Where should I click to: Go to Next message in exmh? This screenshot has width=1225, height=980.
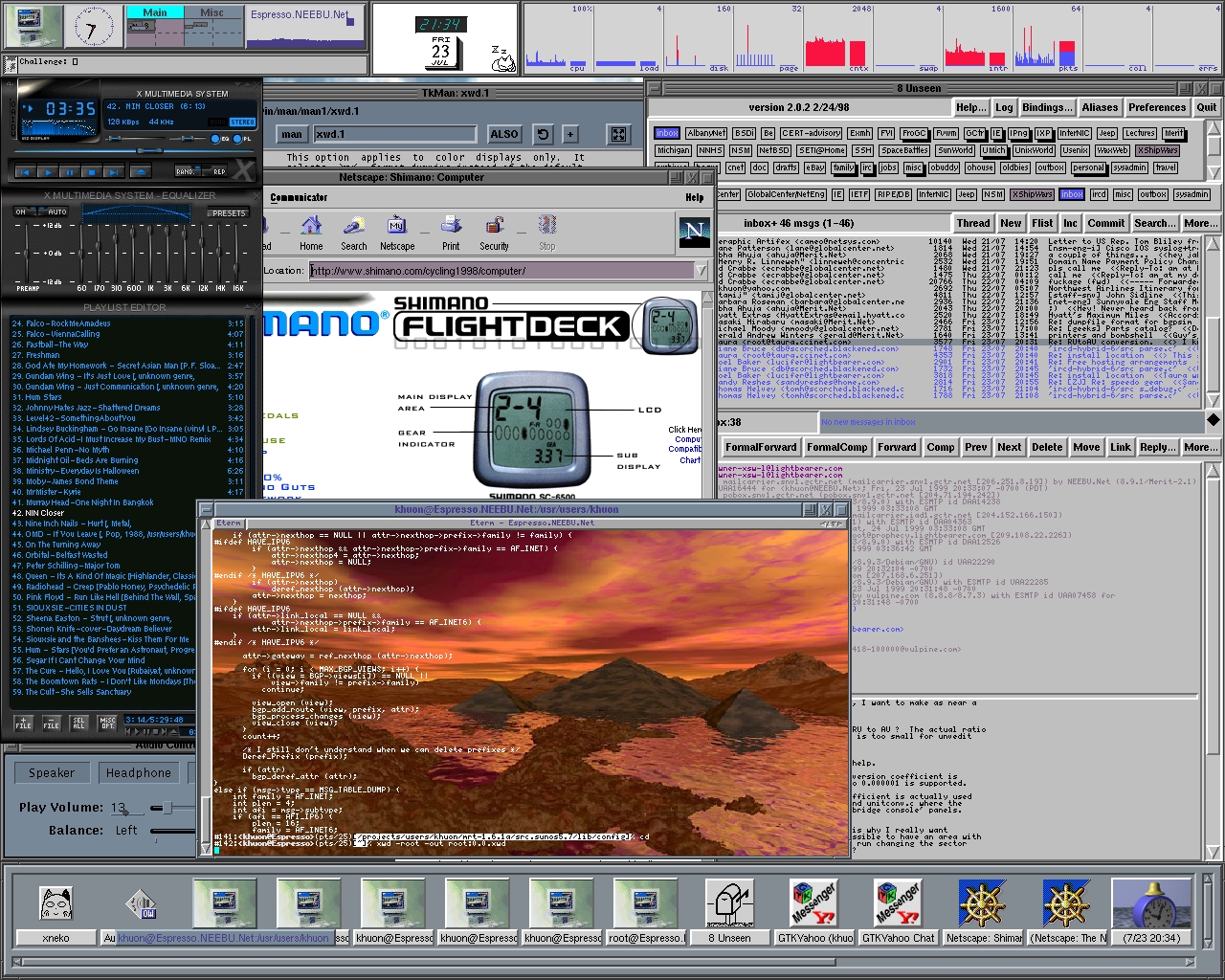[1009, 447]
